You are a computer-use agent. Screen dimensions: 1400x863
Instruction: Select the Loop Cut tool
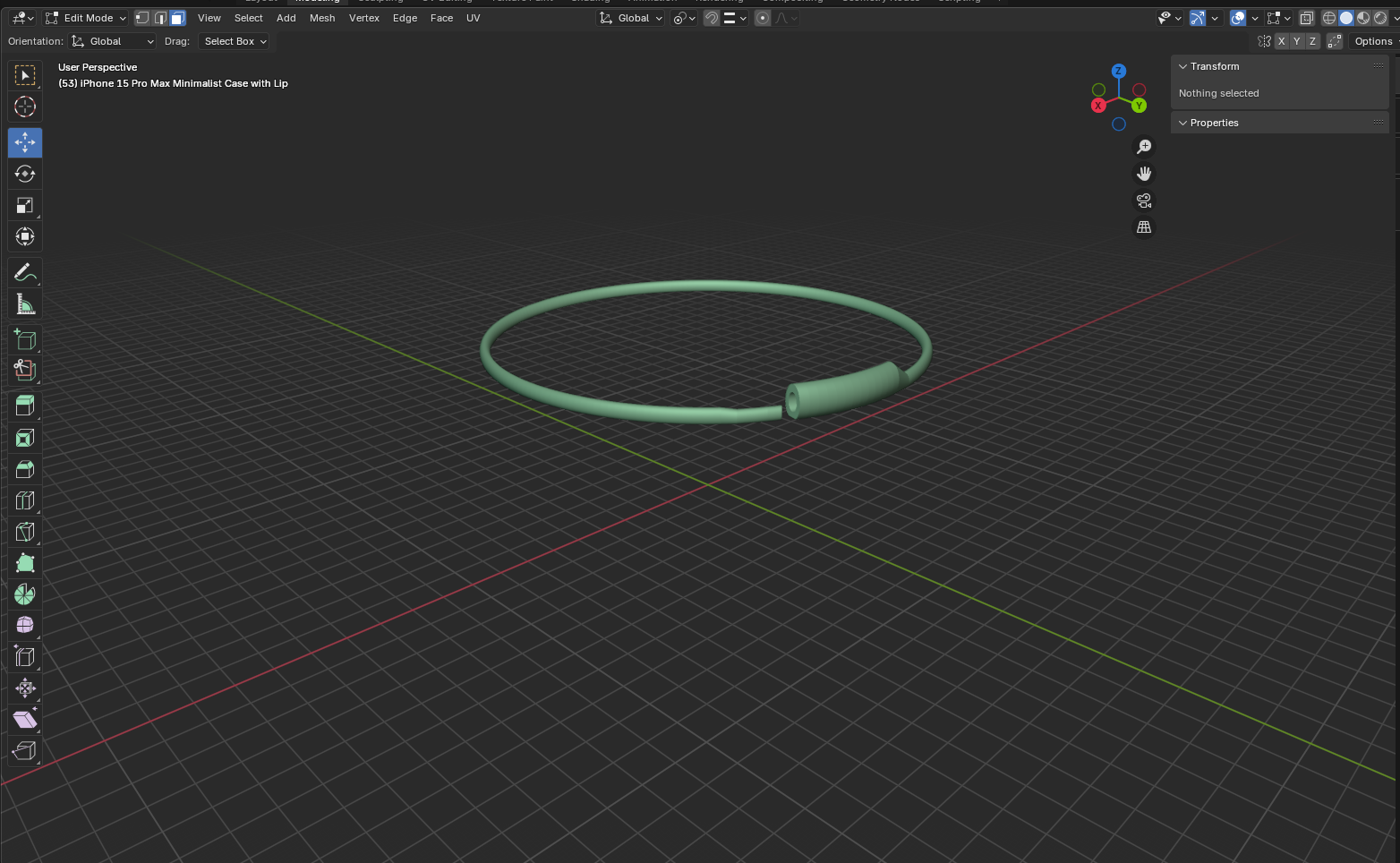point(25,500)
